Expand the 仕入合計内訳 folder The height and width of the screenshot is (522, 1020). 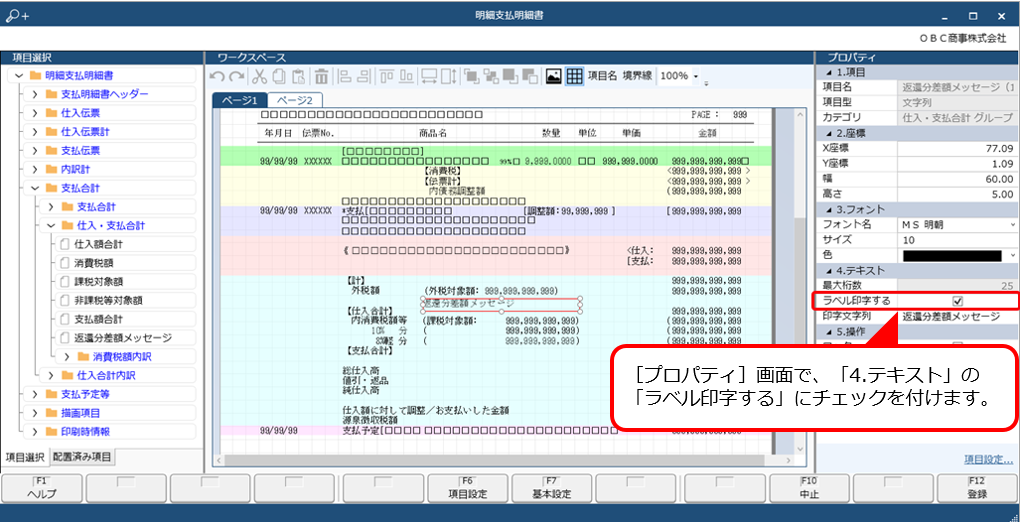coord(51,376)
